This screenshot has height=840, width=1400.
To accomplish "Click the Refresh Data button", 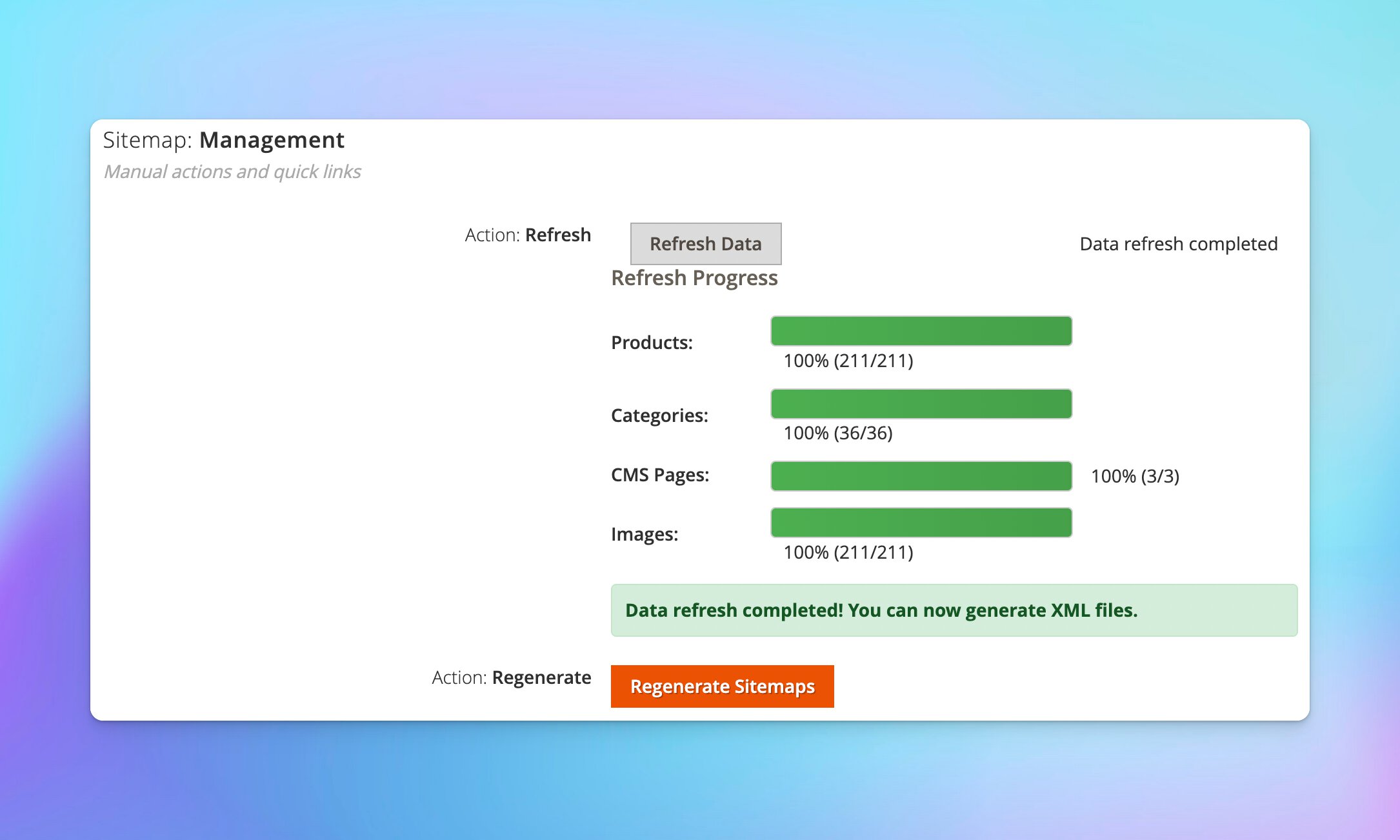I will [705, 244].
